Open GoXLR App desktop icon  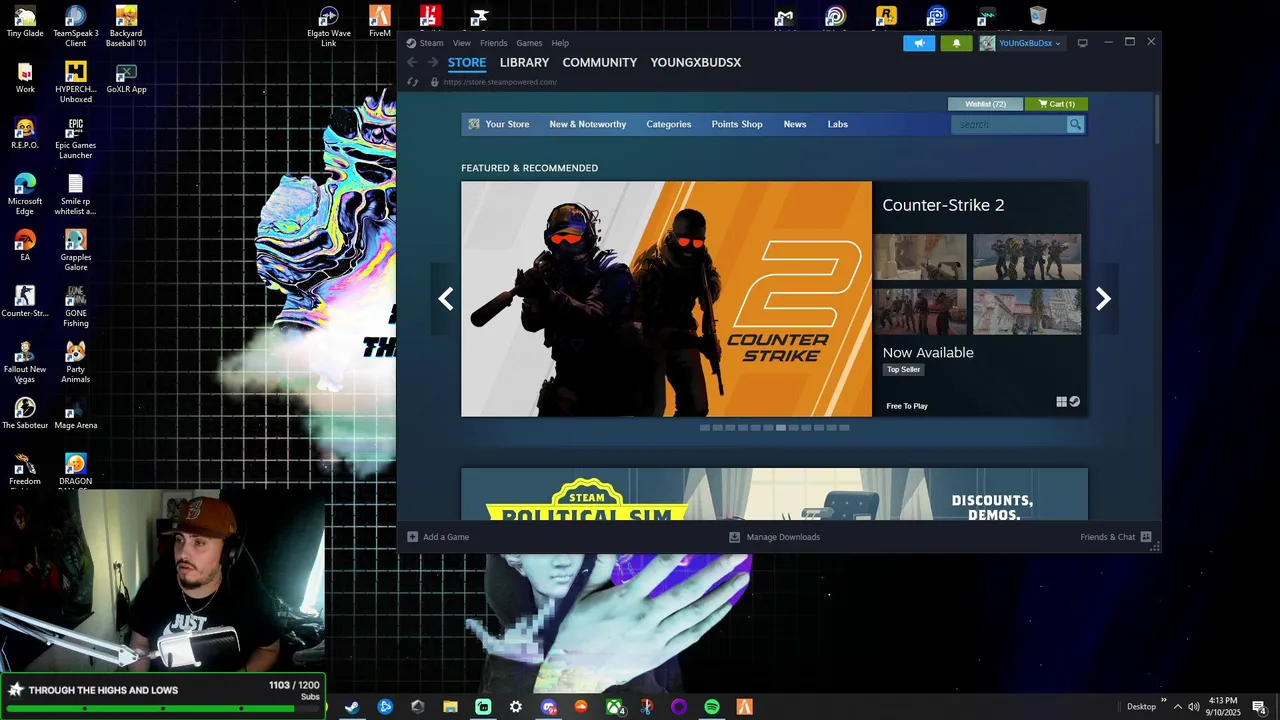126,78
